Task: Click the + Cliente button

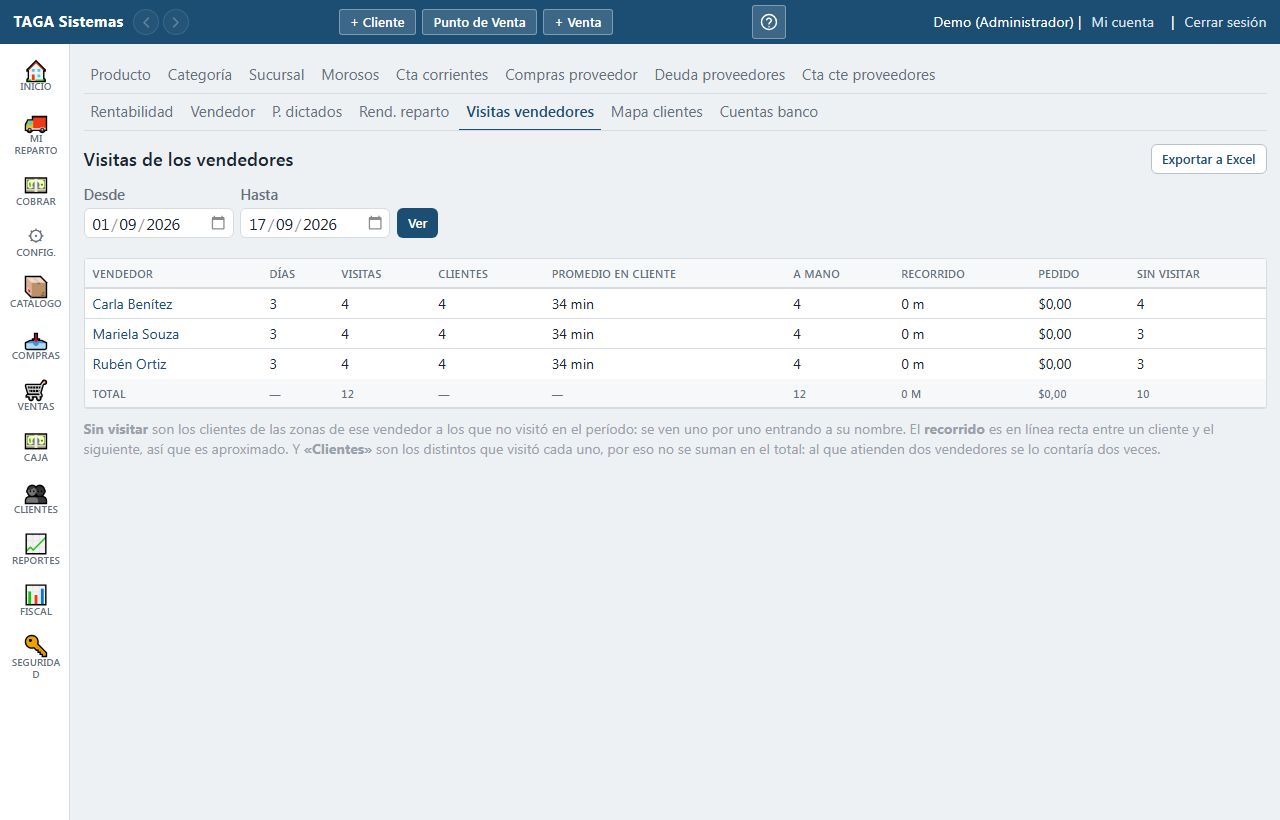Action: click(x=377, y=22)
